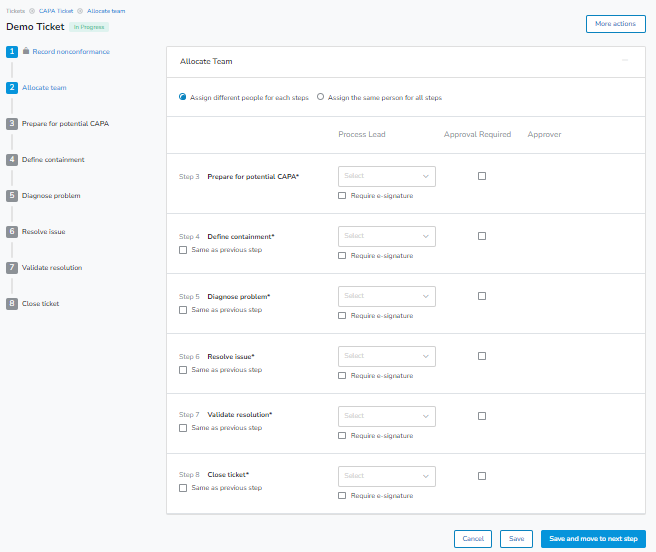This screenshot has width=656, height=552.
Task: Select Assign different people for each steps
Action: coord(182,97)
